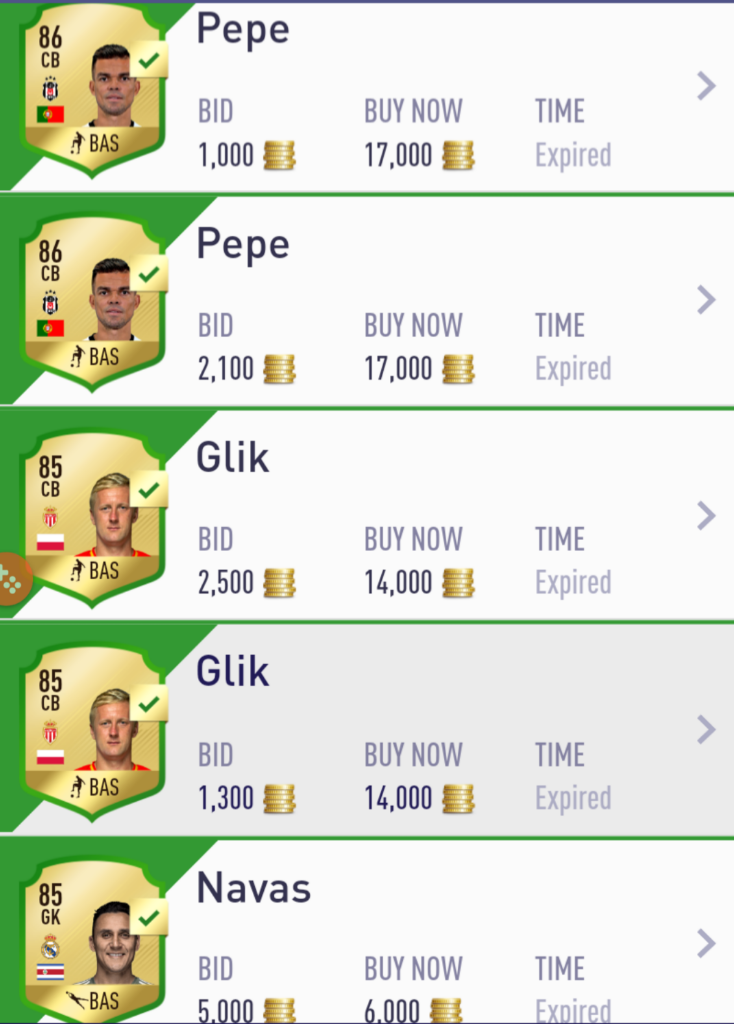This screenshot has width=734, height=1024.
Task: Expand the highlighted Glik listing with its chevron
Action: (x=706, y=729)
